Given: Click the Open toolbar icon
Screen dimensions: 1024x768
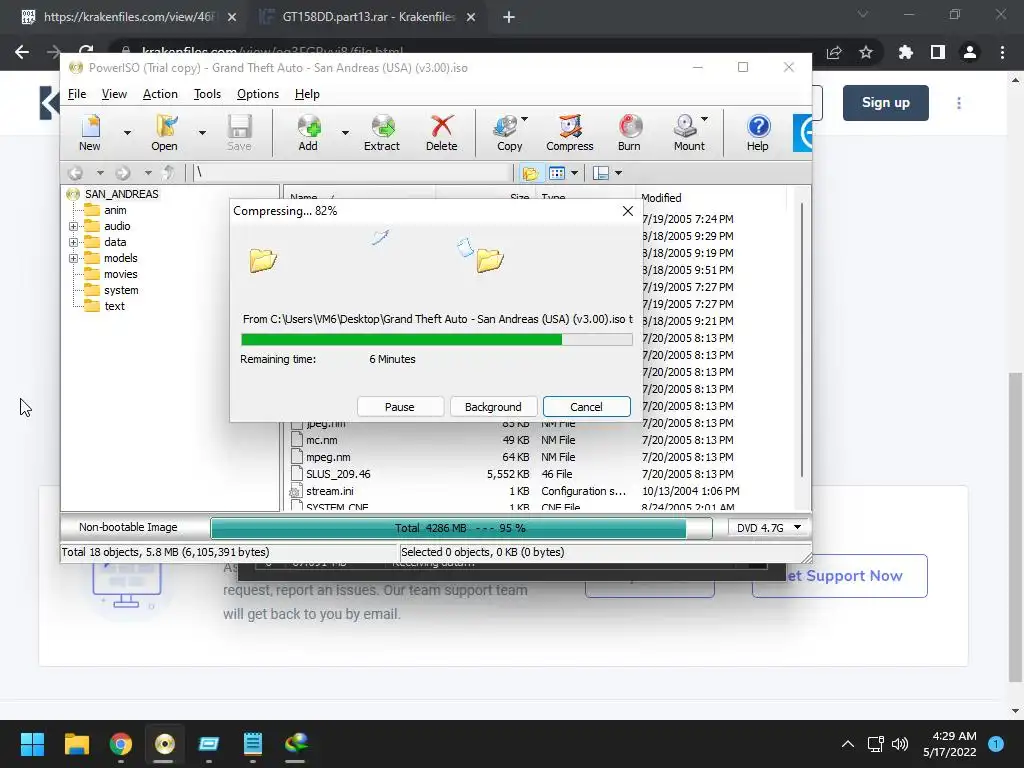Looking at the screenshot, I should (x=165, y=133).
